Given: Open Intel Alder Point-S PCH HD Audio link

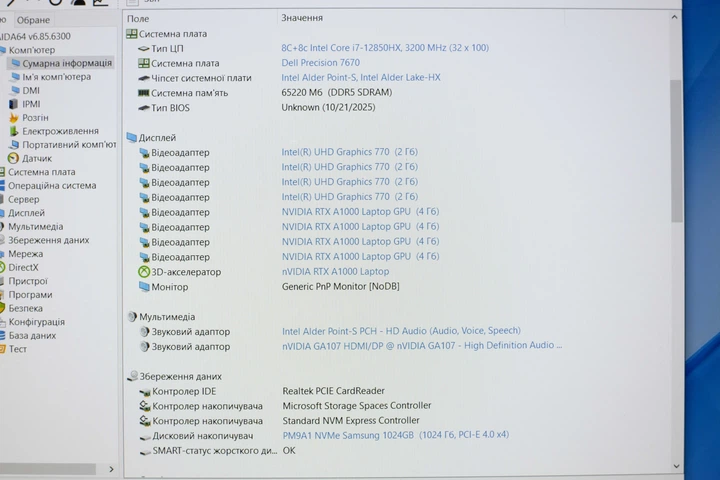Looking at the screenshot, I should (401, 331).
